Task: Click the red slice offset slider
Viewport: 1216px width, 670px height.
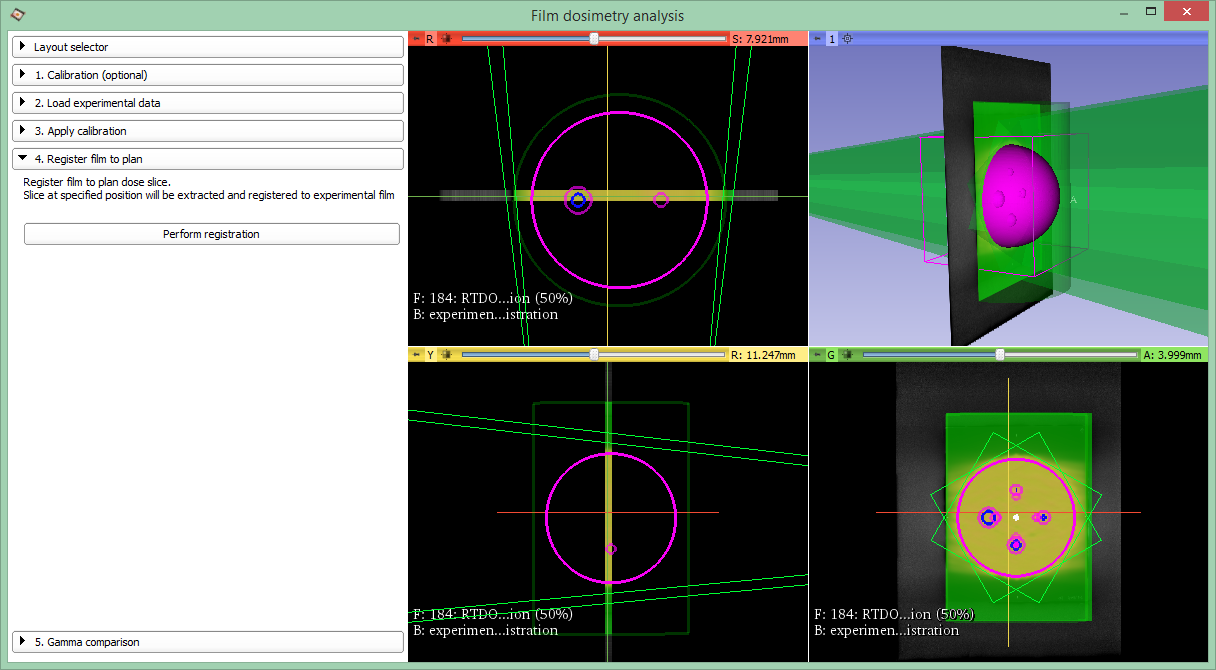Action: tap(594, 39)
